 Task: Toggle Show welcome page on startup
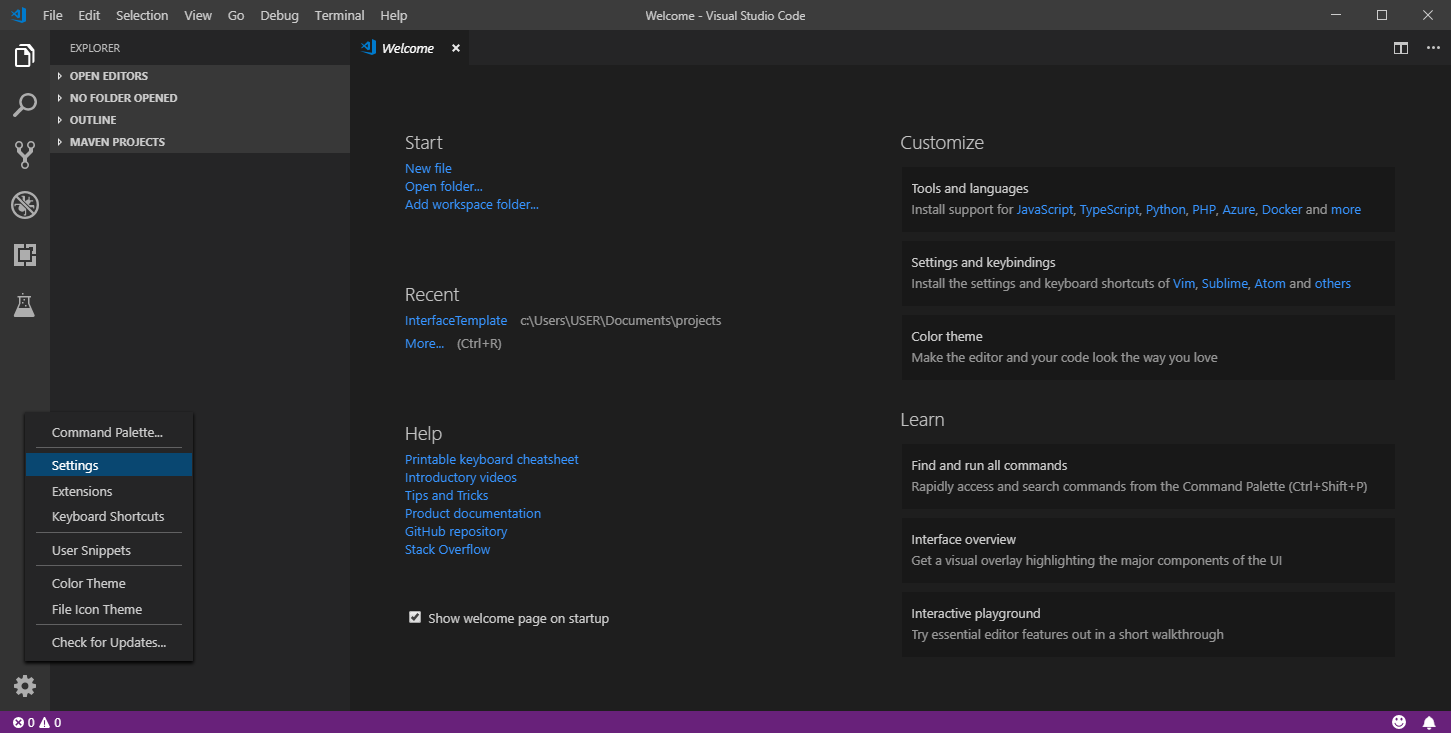coord(414,618)
